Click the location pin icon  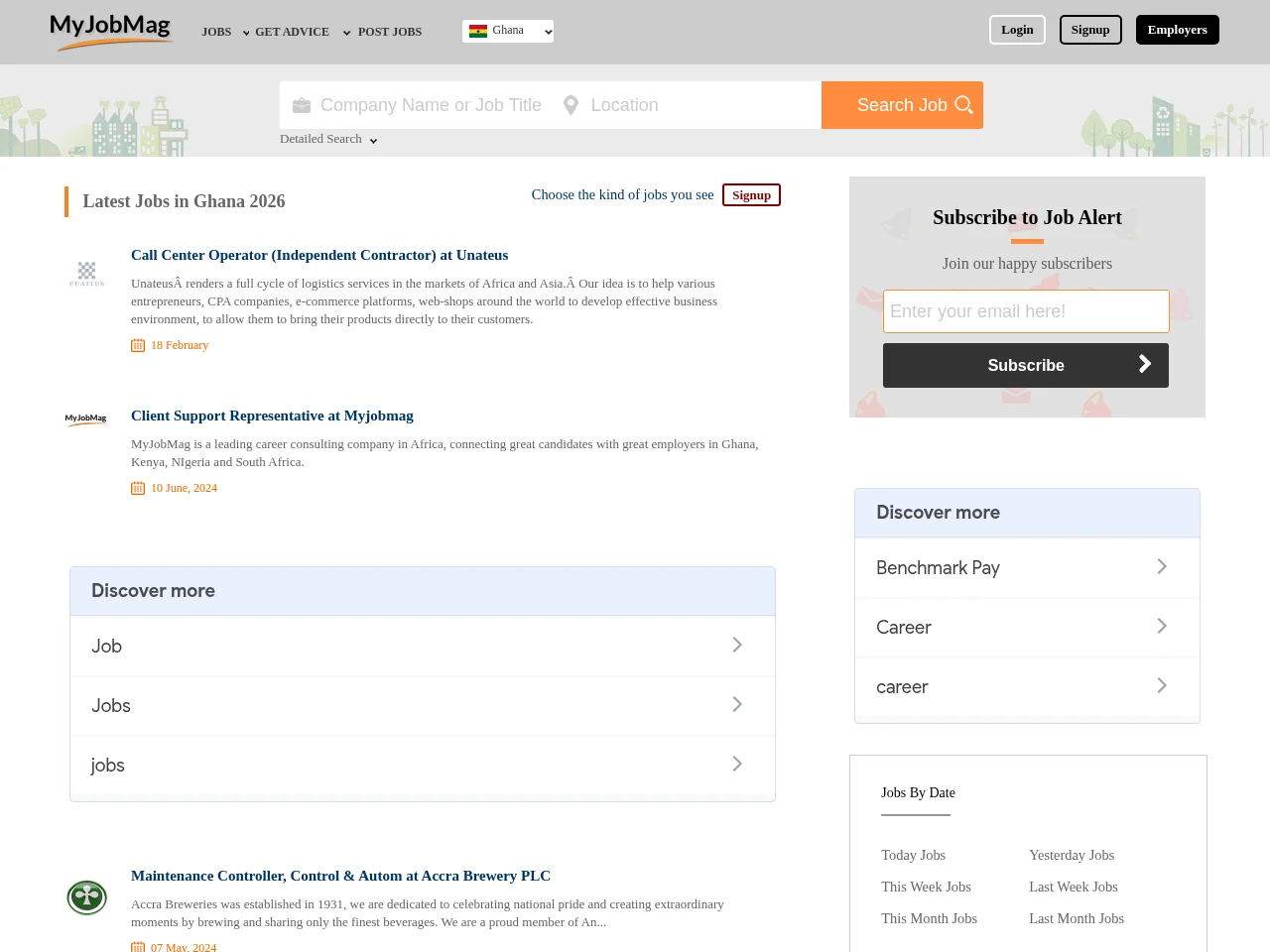tap(571, 105)
